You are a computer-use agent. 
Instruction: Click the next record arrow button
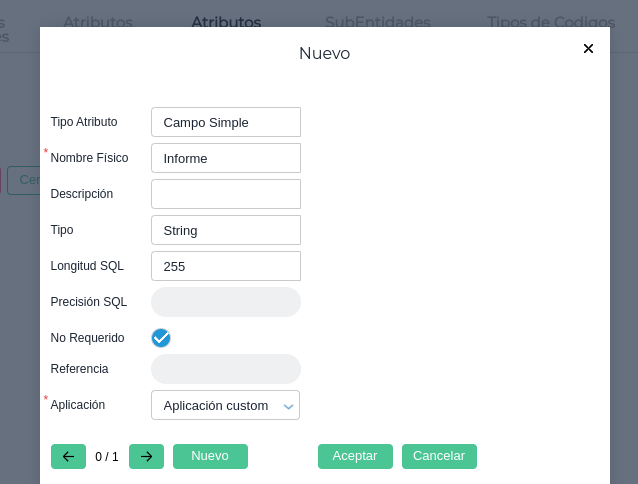click(146, 456)
